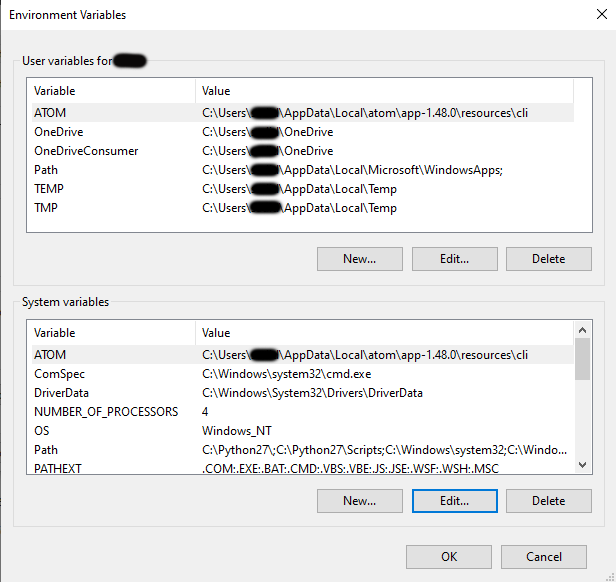Click Edit button under User variables
Viewport: 616px width, 582px height.
click(x=454, y=259)
